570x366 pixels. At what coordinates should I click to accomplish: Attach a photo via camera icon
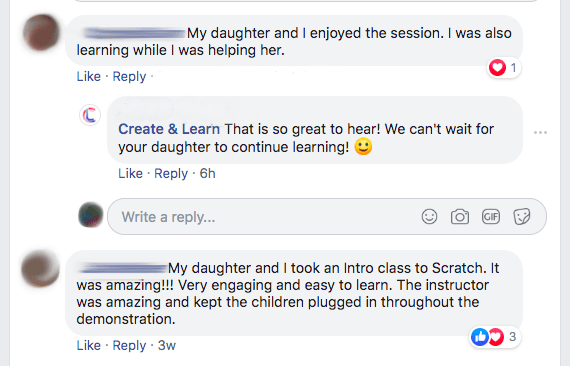coord(460,217)
